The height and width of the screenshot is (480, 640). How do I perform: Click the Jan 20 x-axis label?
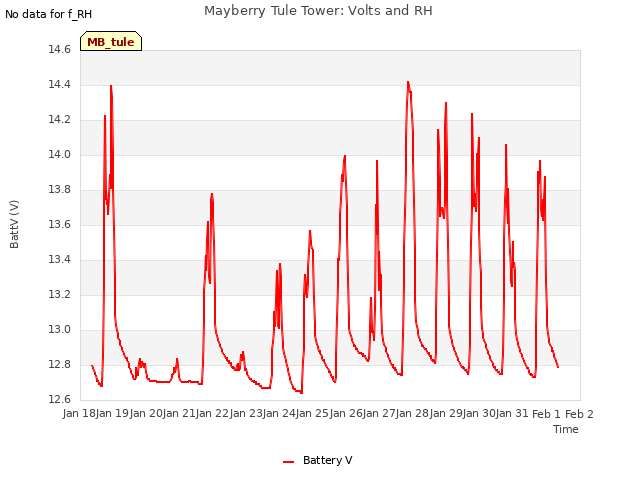[x=146, y=414]
